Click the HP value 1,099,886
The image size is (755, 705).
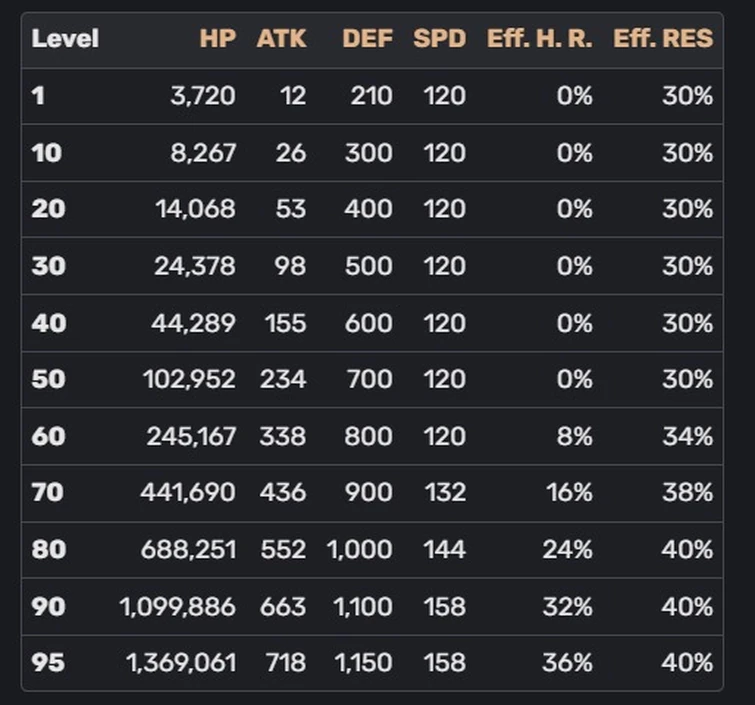pos(178,606)
